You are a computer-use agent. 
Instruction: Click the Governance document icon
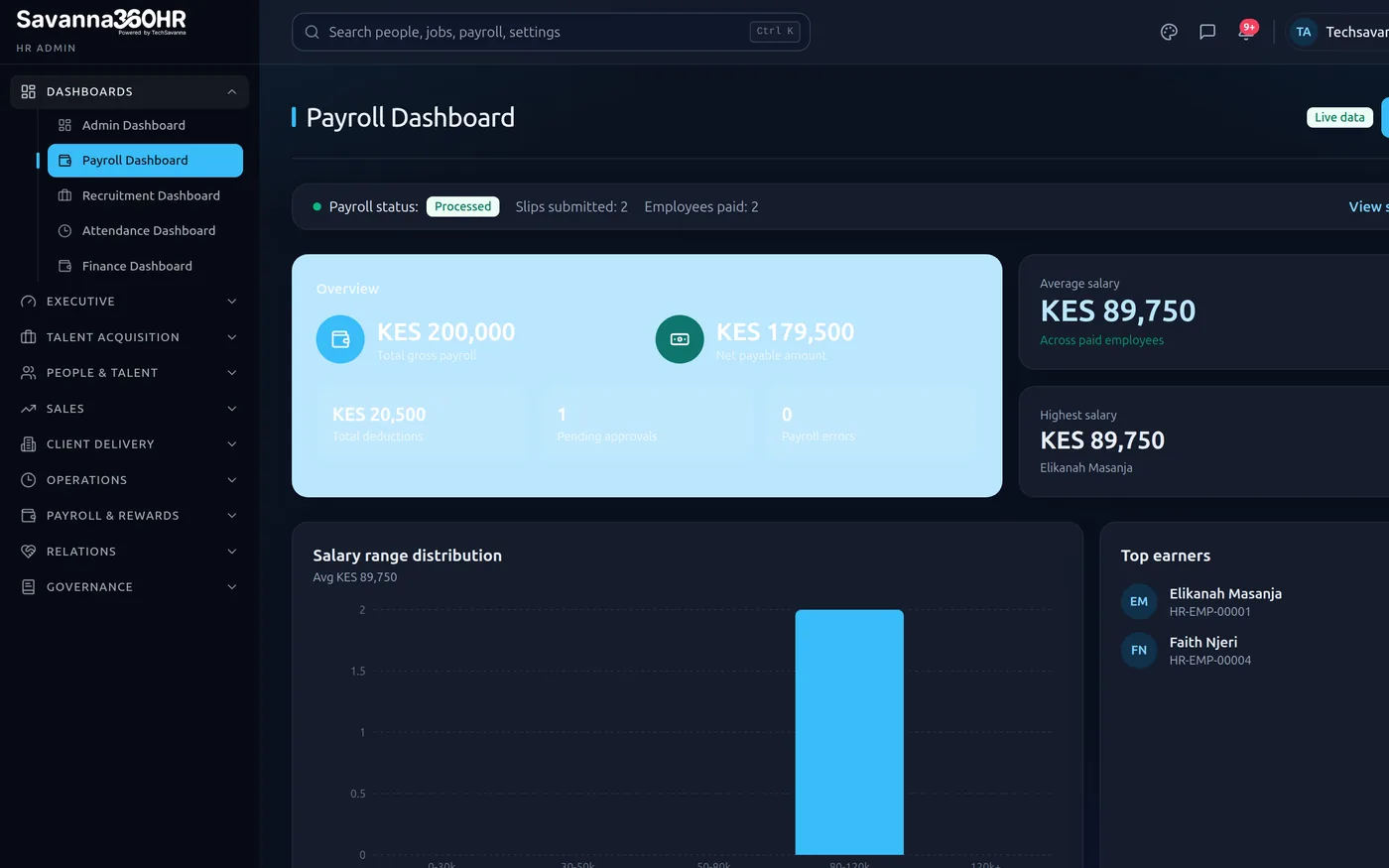tap(28, 587)
